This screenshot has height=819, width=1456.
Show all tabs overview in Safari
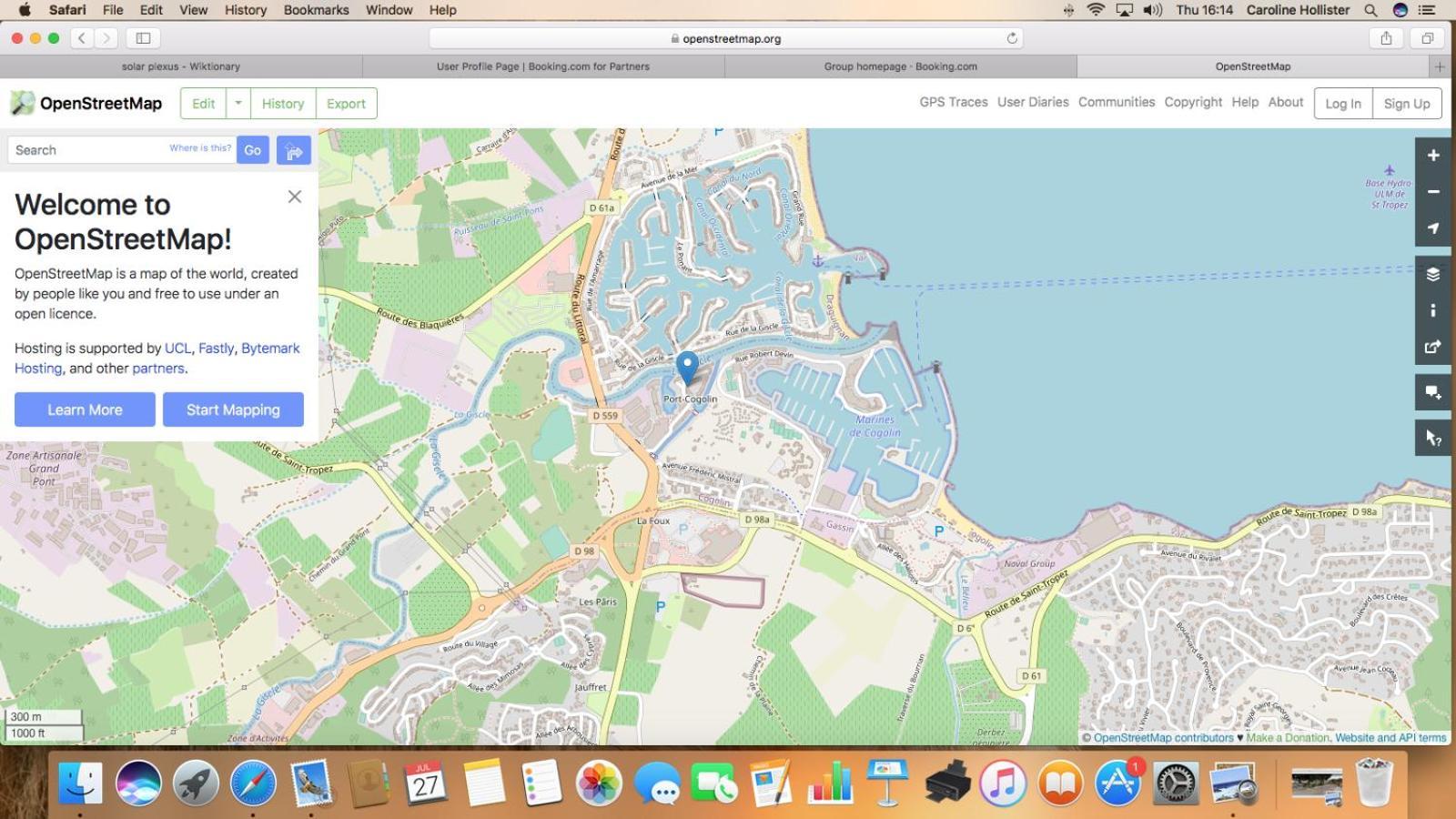[1428, 38]
